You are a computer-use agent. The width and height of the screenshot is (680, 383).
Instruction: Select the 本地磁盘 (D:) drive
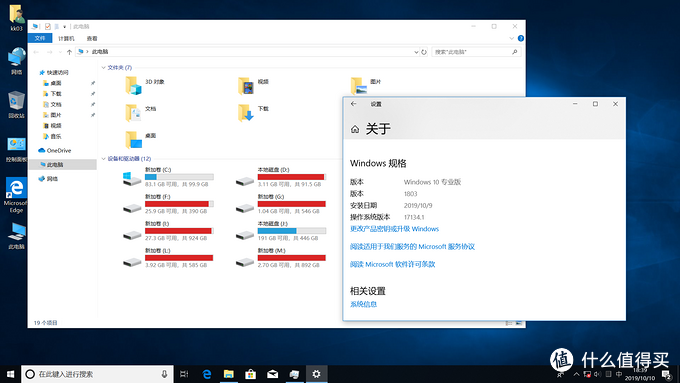281,177
